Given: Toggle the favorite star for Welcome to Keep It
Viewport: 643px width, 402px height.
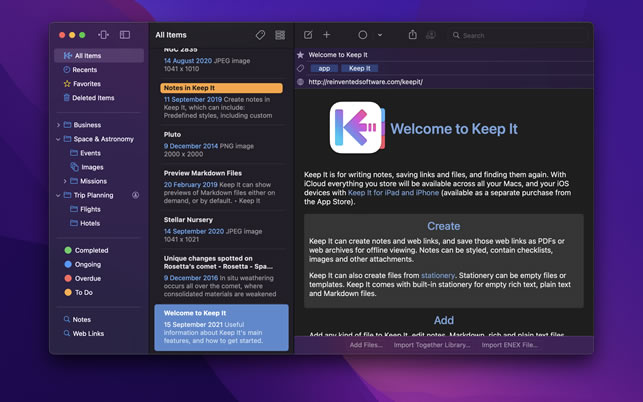Looking at the screenshot, I should tap(301, 55).
